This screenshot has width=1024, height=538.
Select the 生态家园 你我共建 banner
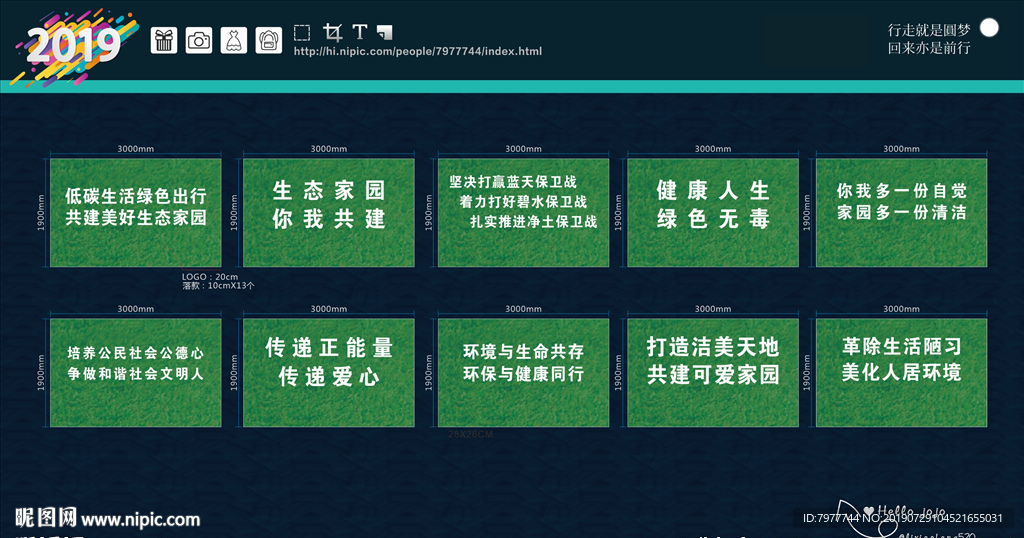328,212
